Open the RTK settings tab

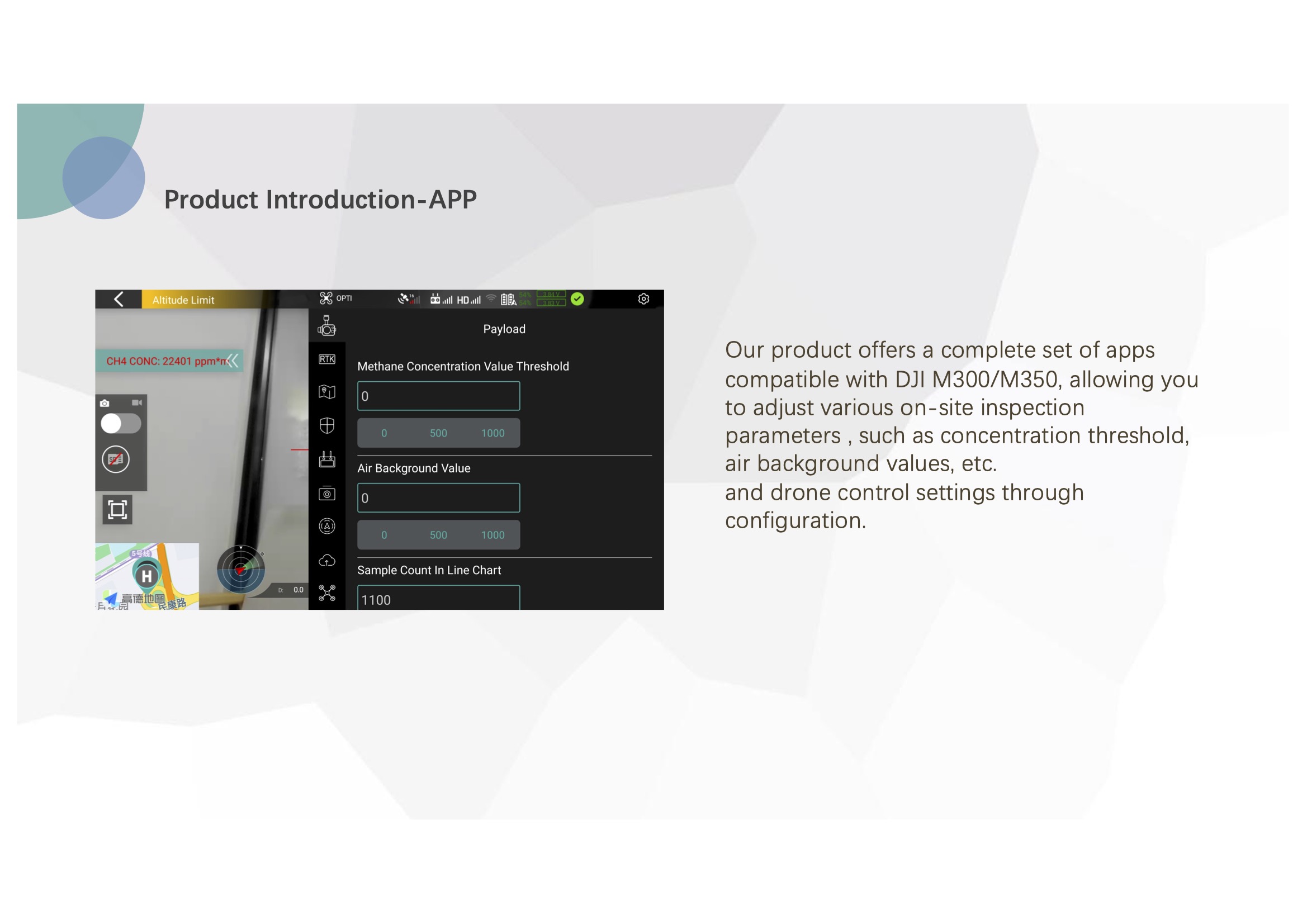coord(326,359)
